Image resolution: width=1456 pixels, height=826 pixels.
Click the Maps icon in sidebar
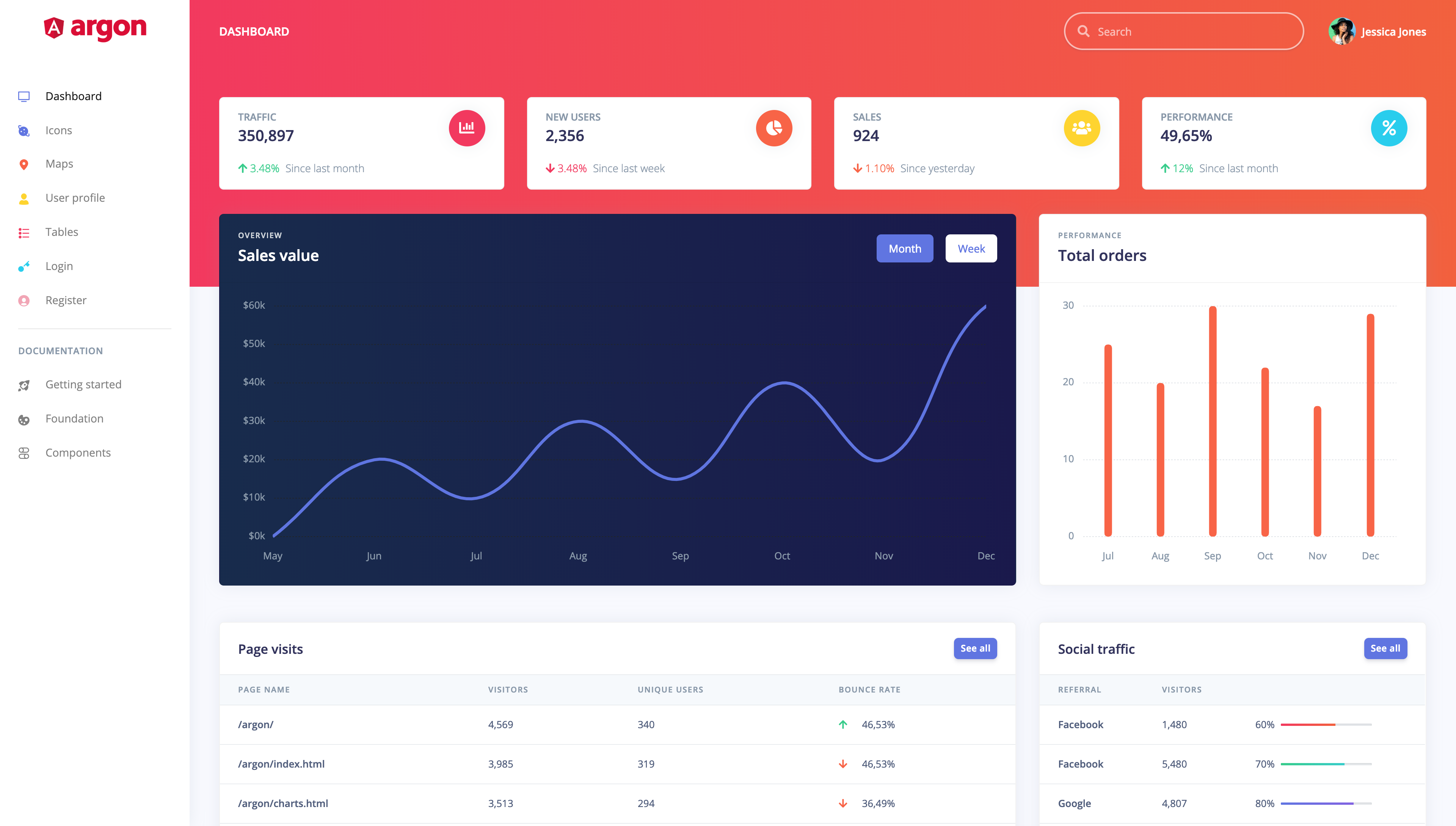point(24,163)
